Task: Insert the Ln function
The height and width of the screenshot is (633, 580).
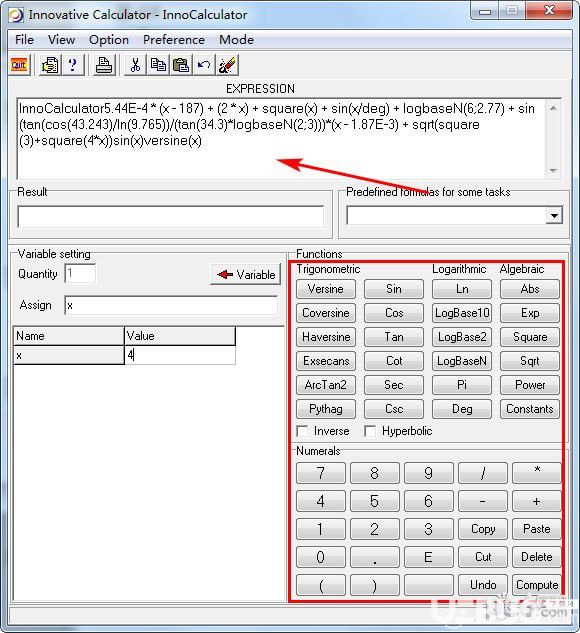Action: pos(462,289)
